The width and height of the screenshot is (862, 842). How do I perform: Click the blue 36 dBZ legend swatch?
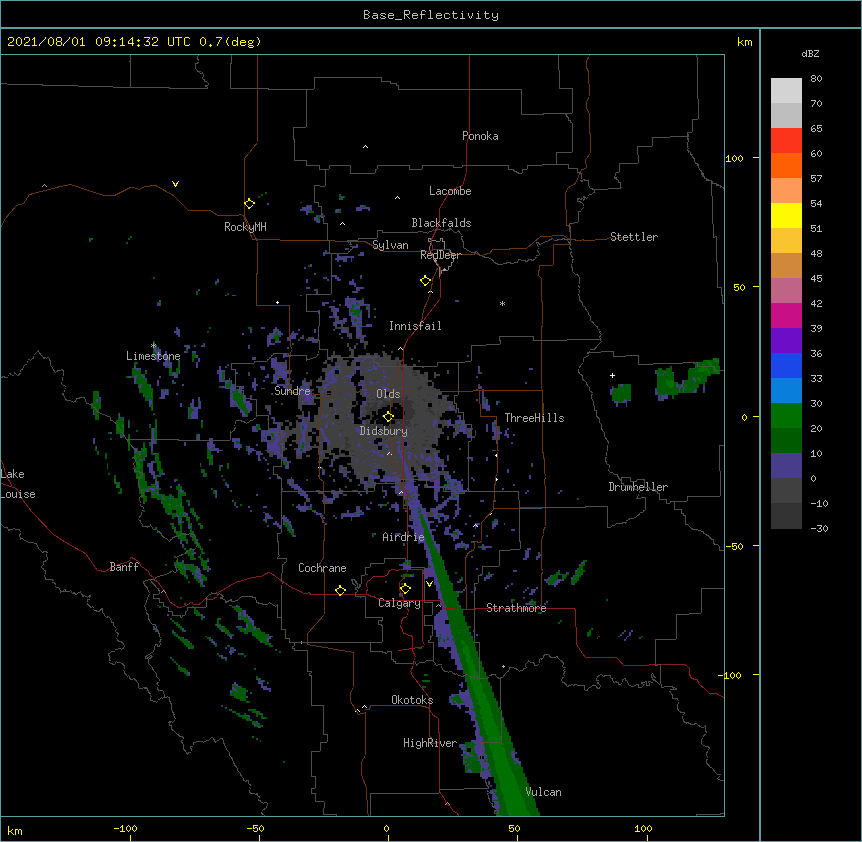click(x=786, y=365)
